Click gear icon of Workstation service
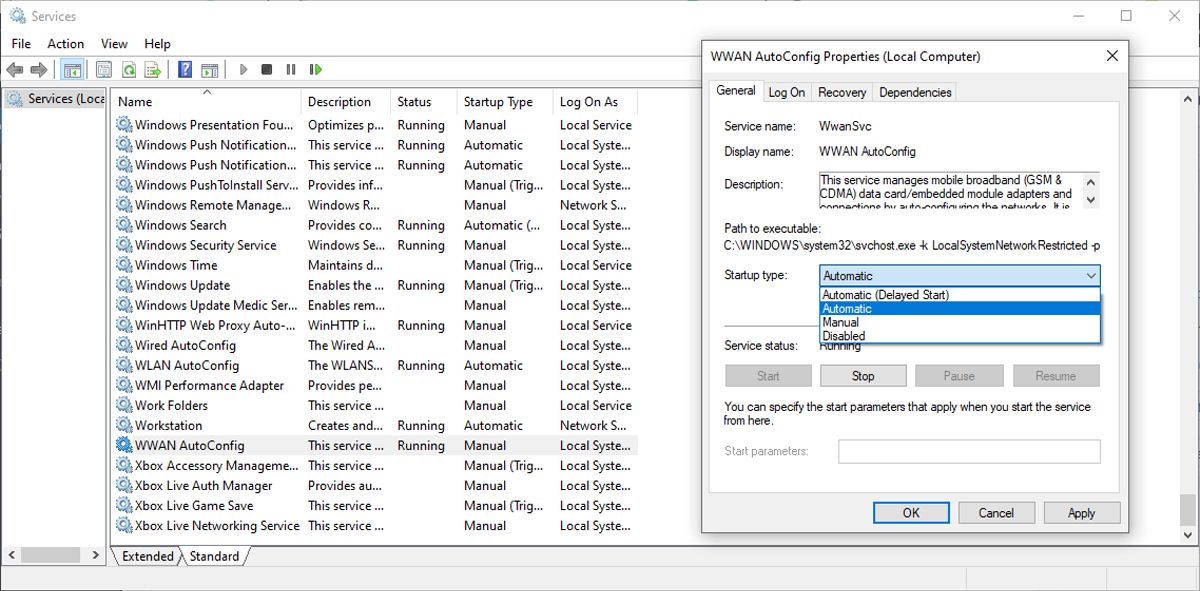This screenshot has height=591, width=1200. click(x=124, y=425)
